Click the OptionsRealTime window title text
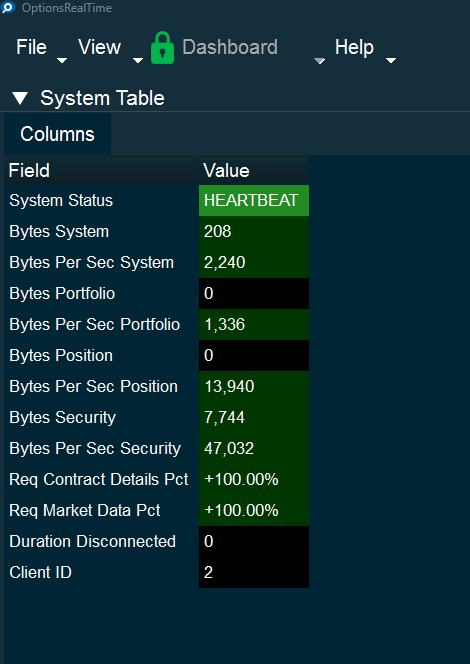 (x=67, y=8)
